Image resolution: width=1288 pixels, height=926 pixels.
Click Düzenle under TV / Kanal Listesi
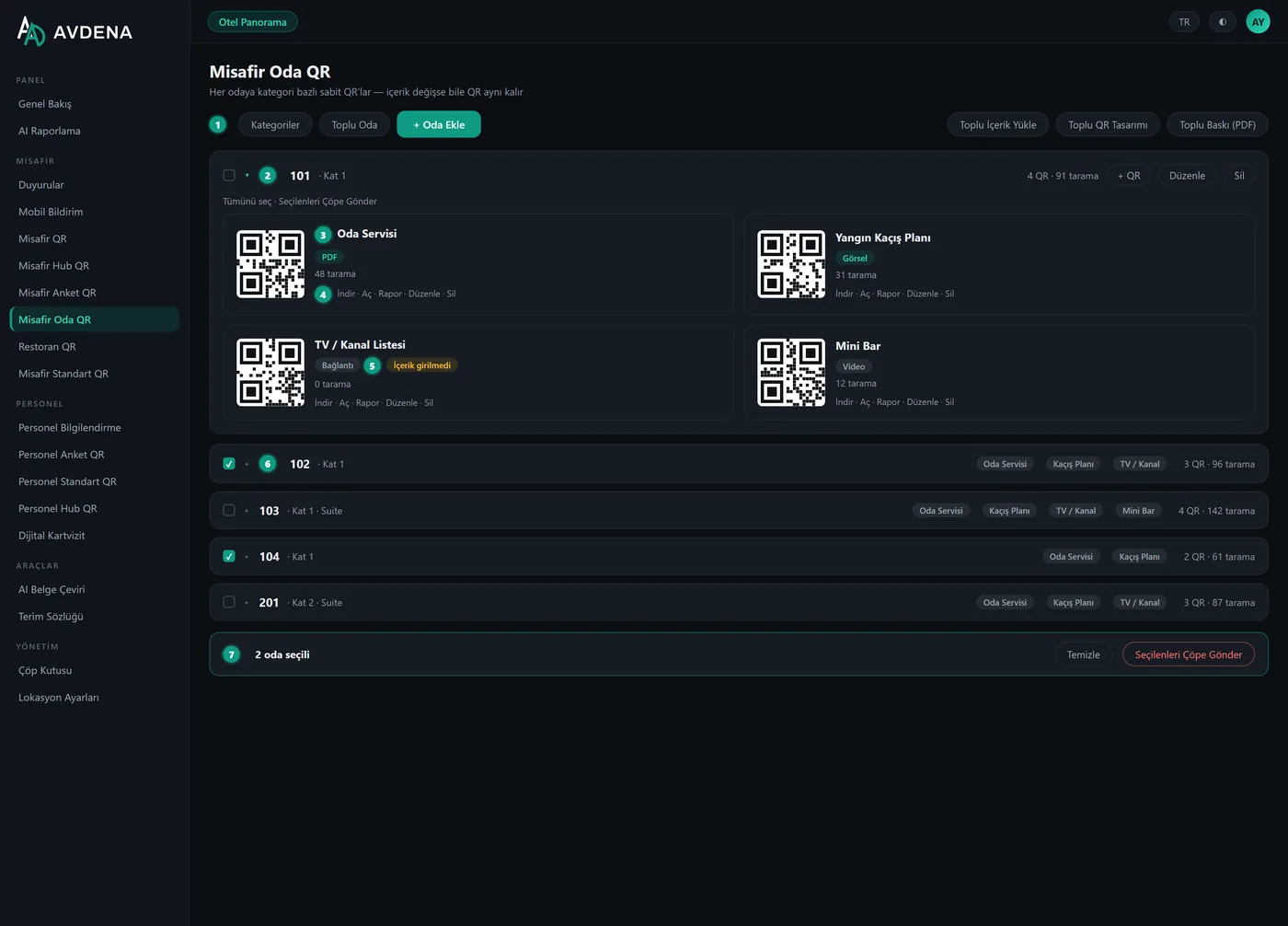[x=401, y=402]
